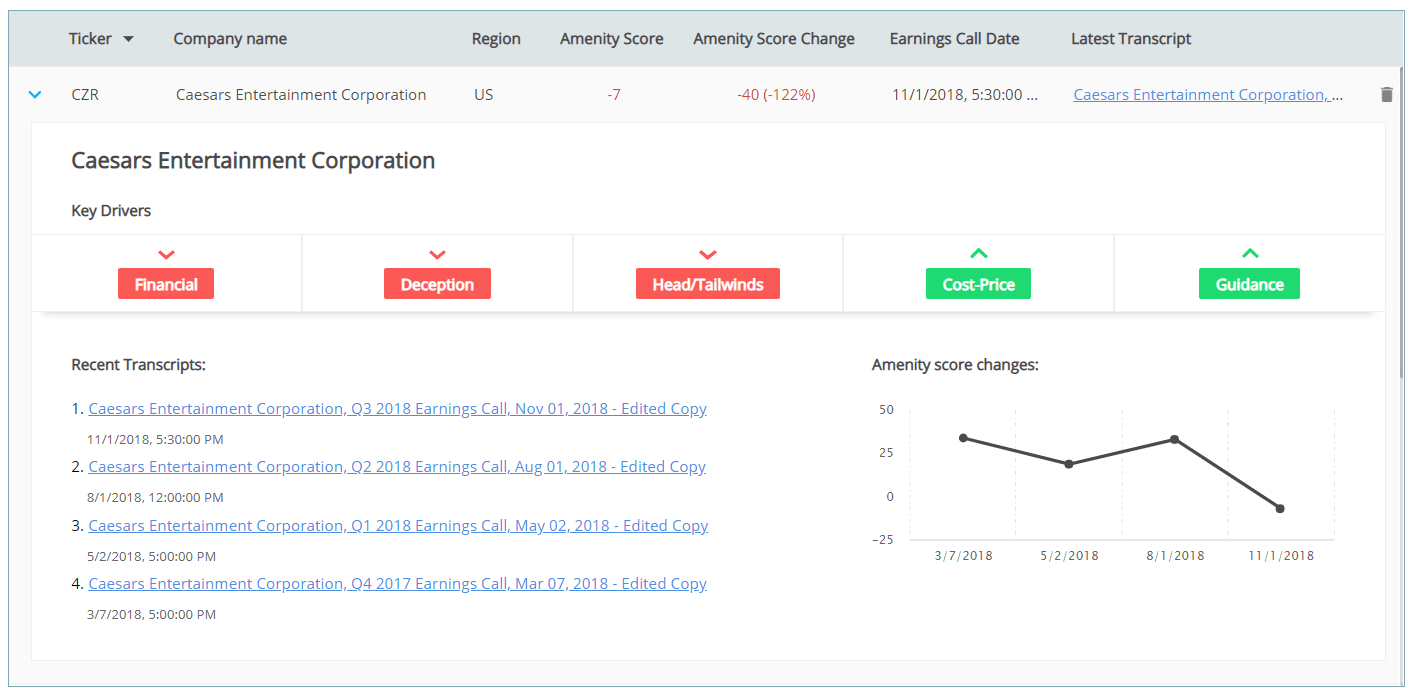The height and width of the screenshot is (688, 1416).
Task: Select the Deception key driver tag
Action: 437,284
